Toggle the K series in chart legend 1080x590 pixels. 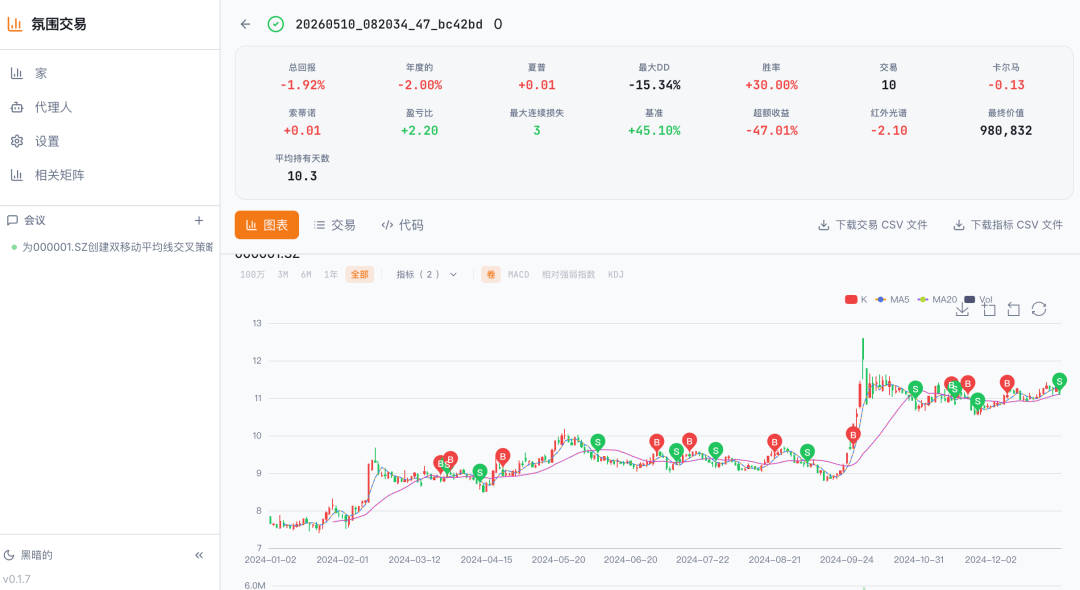pyautogui.click(x=856, y=299)
